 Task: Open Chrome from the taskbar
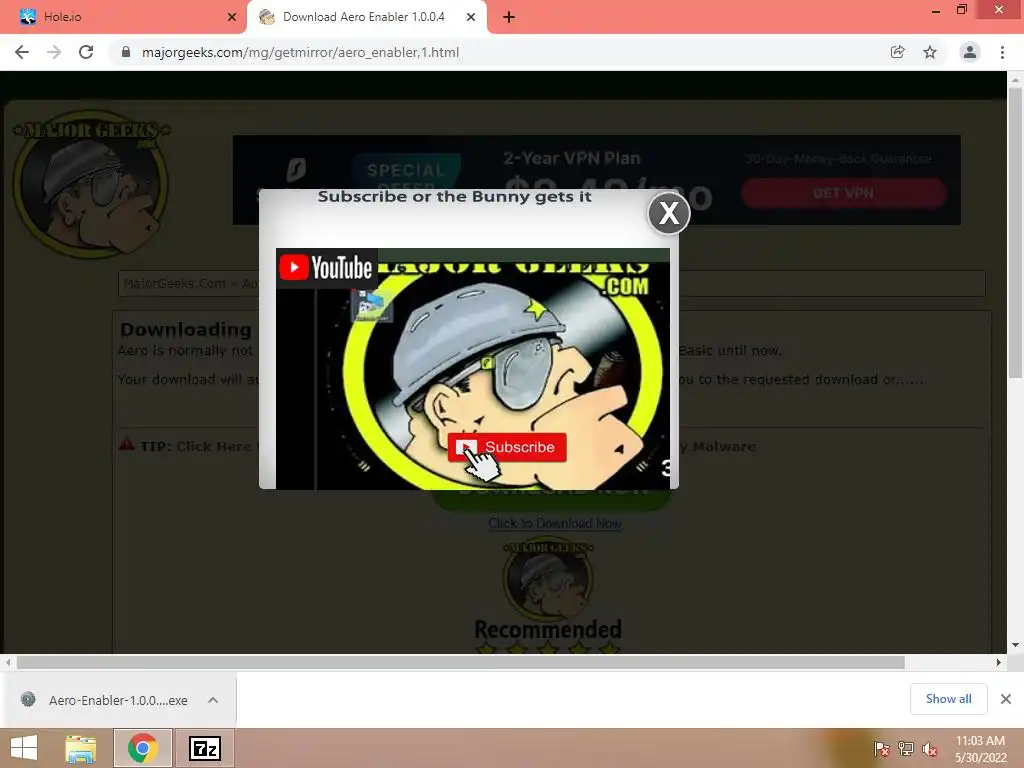click(143, 748)
